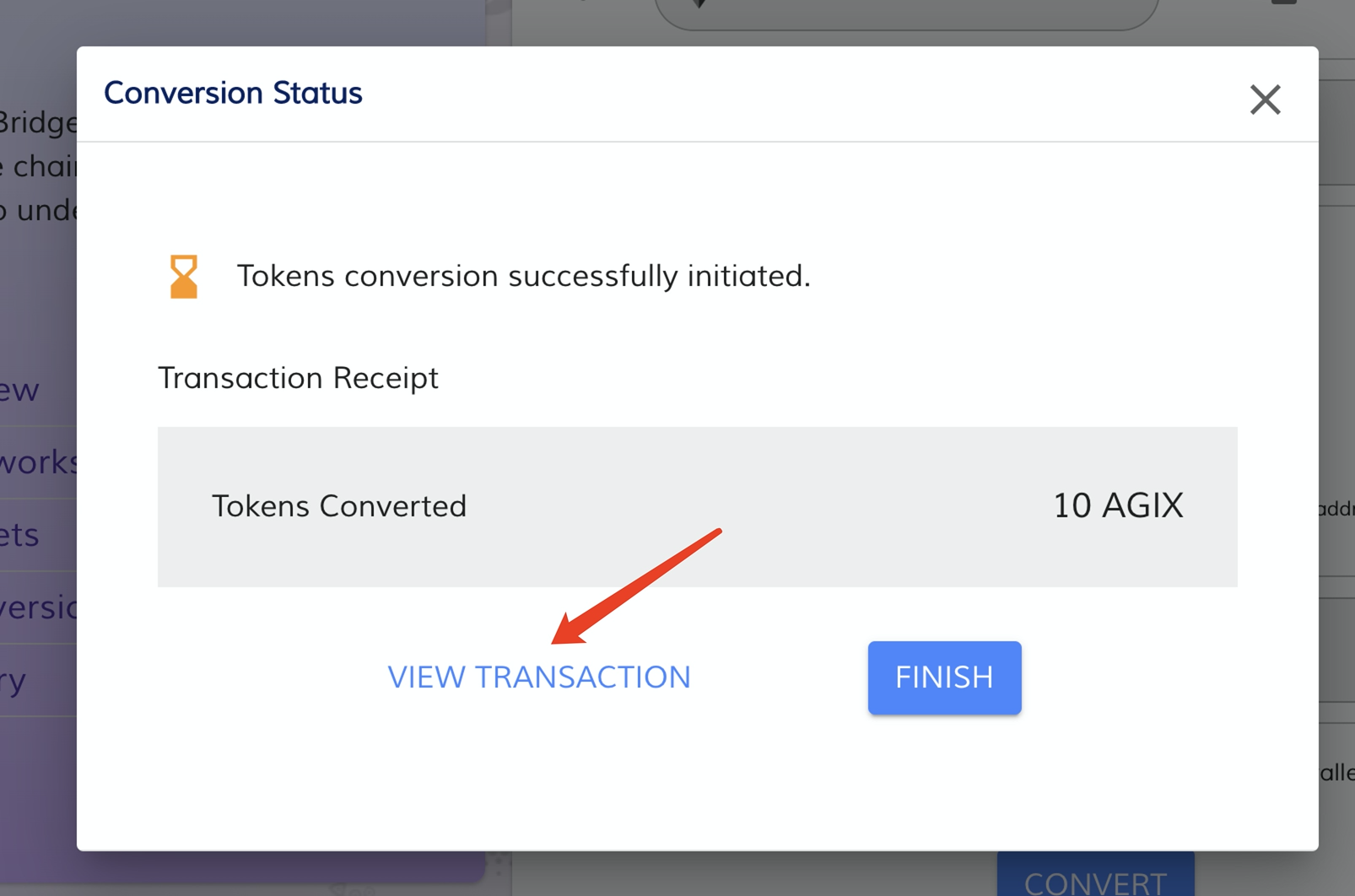Select the conversion successfully initiated message
This screenshot has height=896, width=1355.
(523, 276)
